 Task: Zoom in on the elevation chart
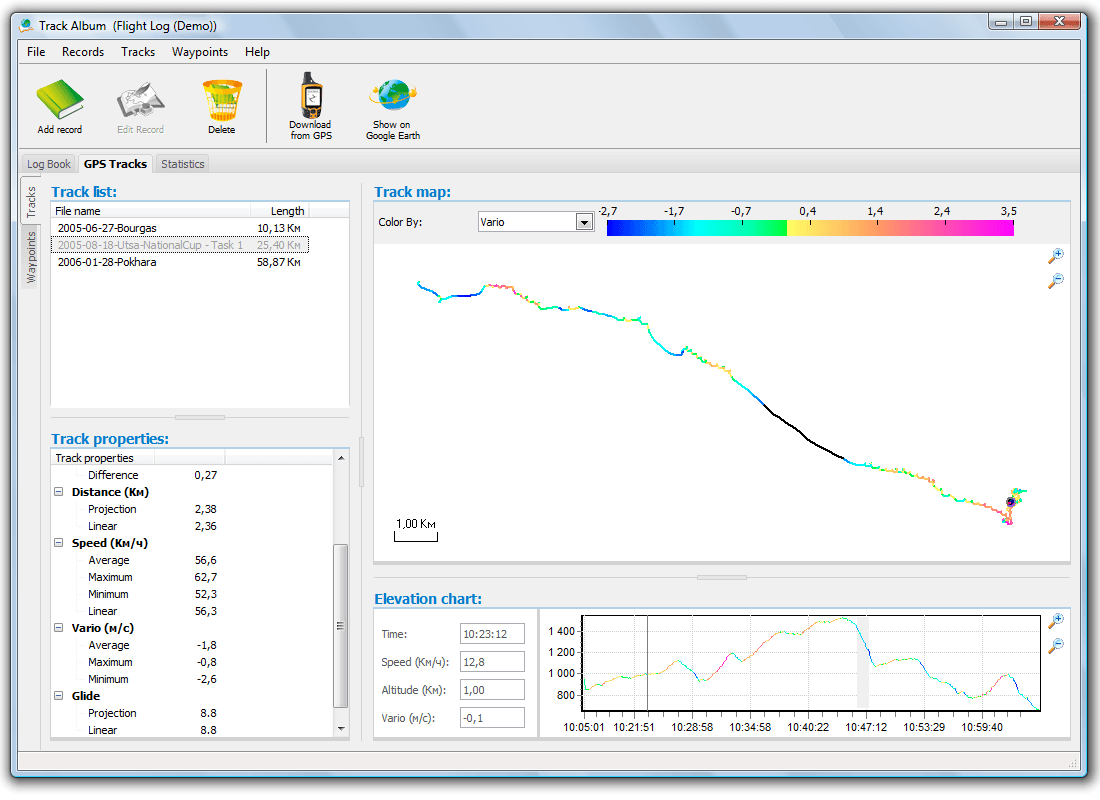click(x=1056, y=620)
